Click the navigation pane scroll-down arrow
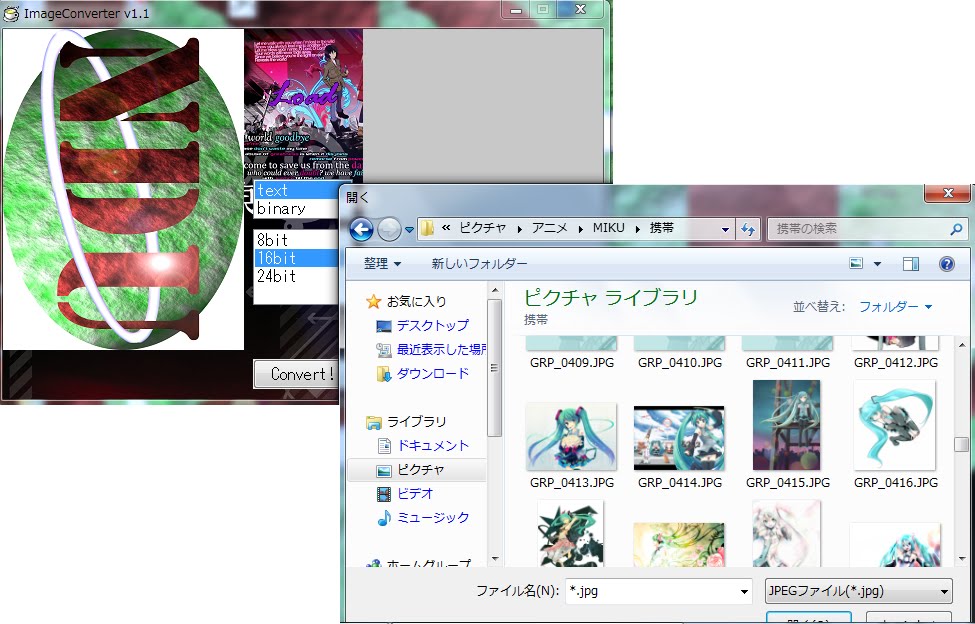 coord(494,559)
